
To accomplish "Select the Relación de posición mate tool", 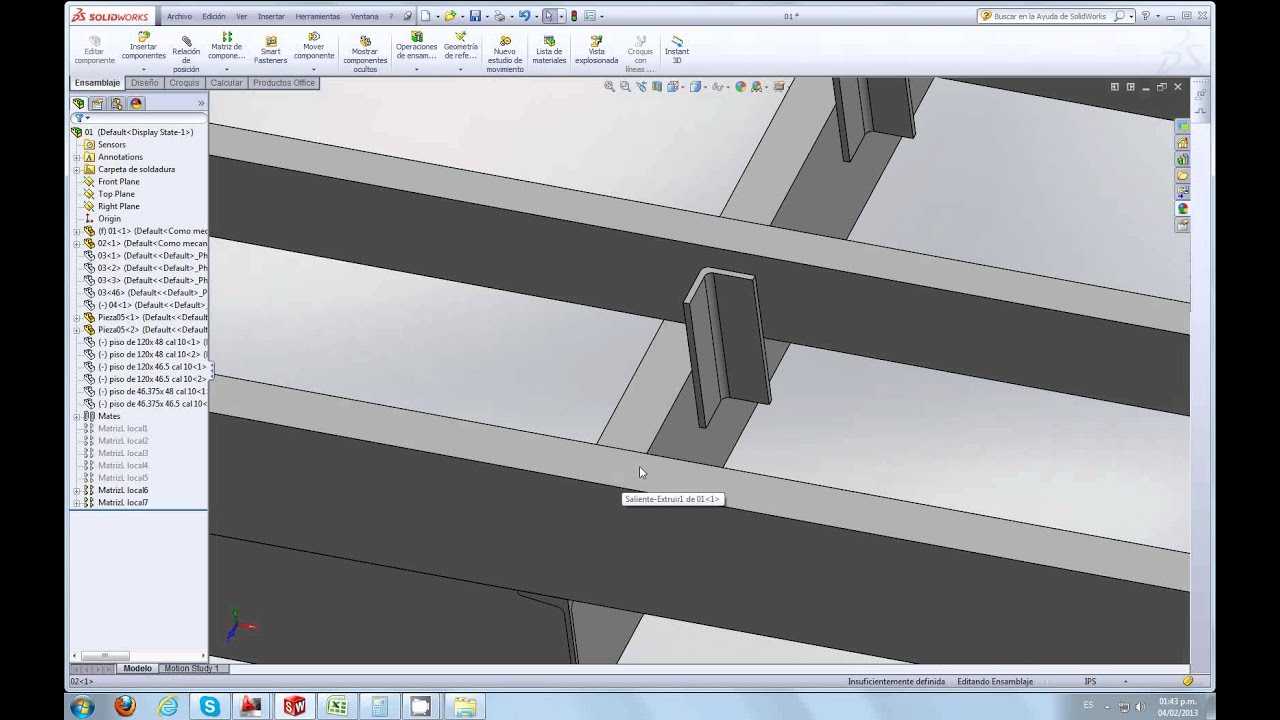I will click(x=186, y=54).
